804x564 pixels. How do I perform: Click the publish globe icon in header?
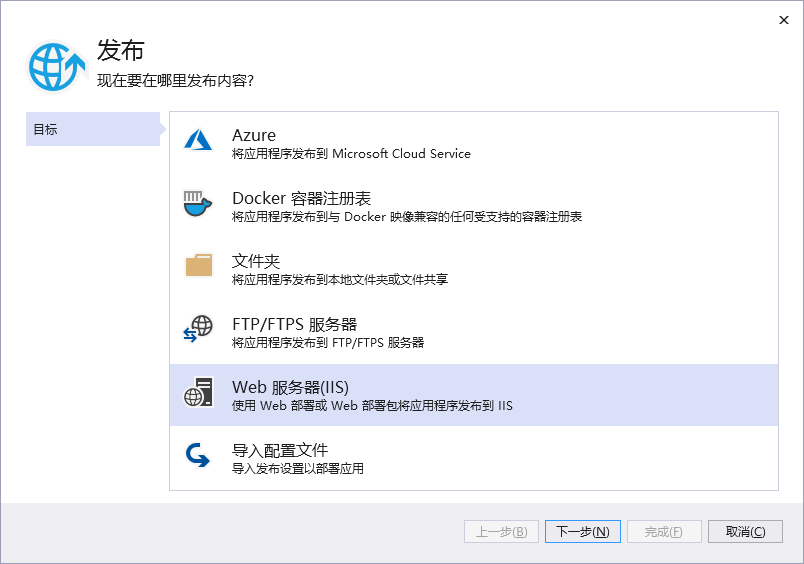click(58, 66)
